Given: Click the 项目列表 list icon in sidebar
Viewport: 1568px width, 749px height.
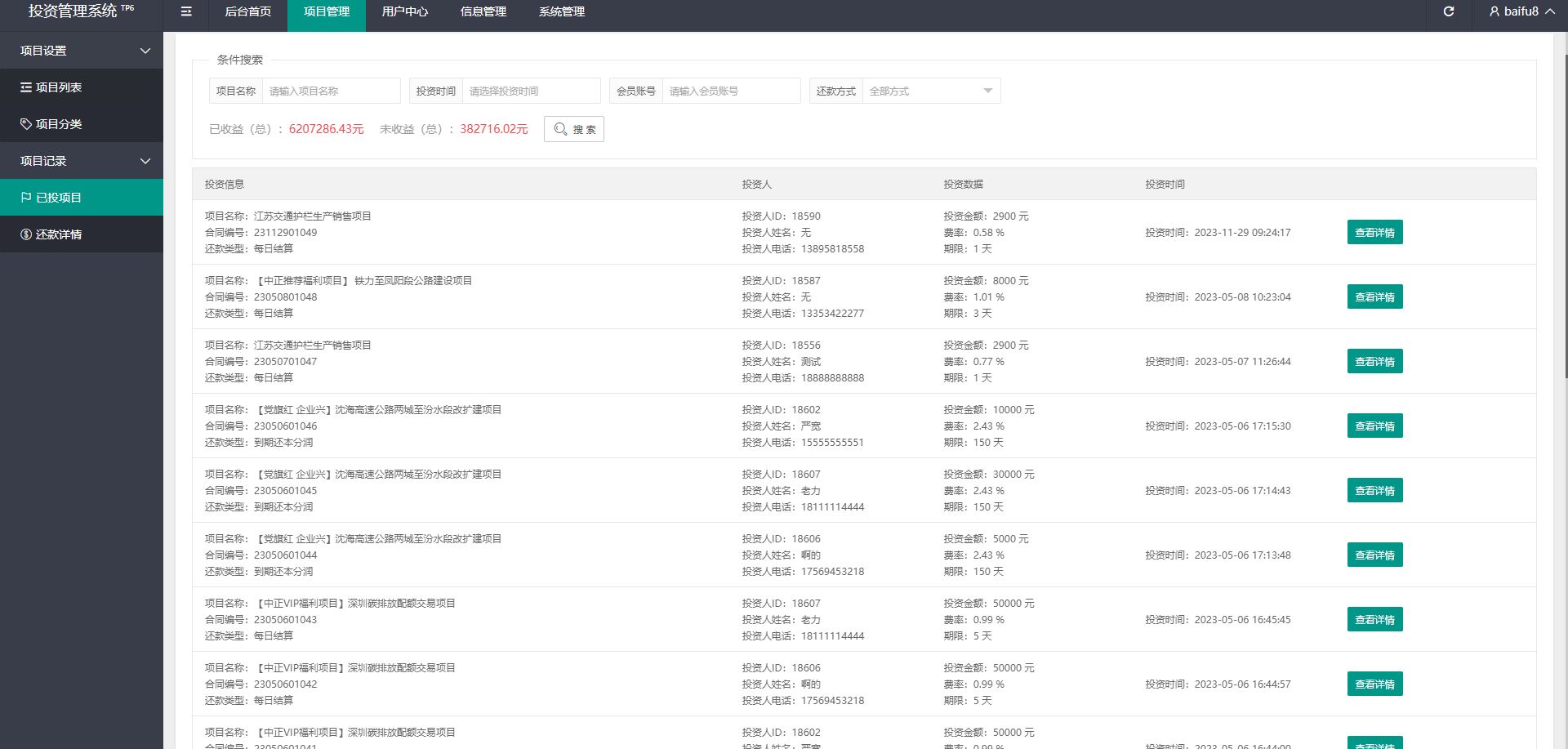Looking at the screenshot, I should (26, 87).
